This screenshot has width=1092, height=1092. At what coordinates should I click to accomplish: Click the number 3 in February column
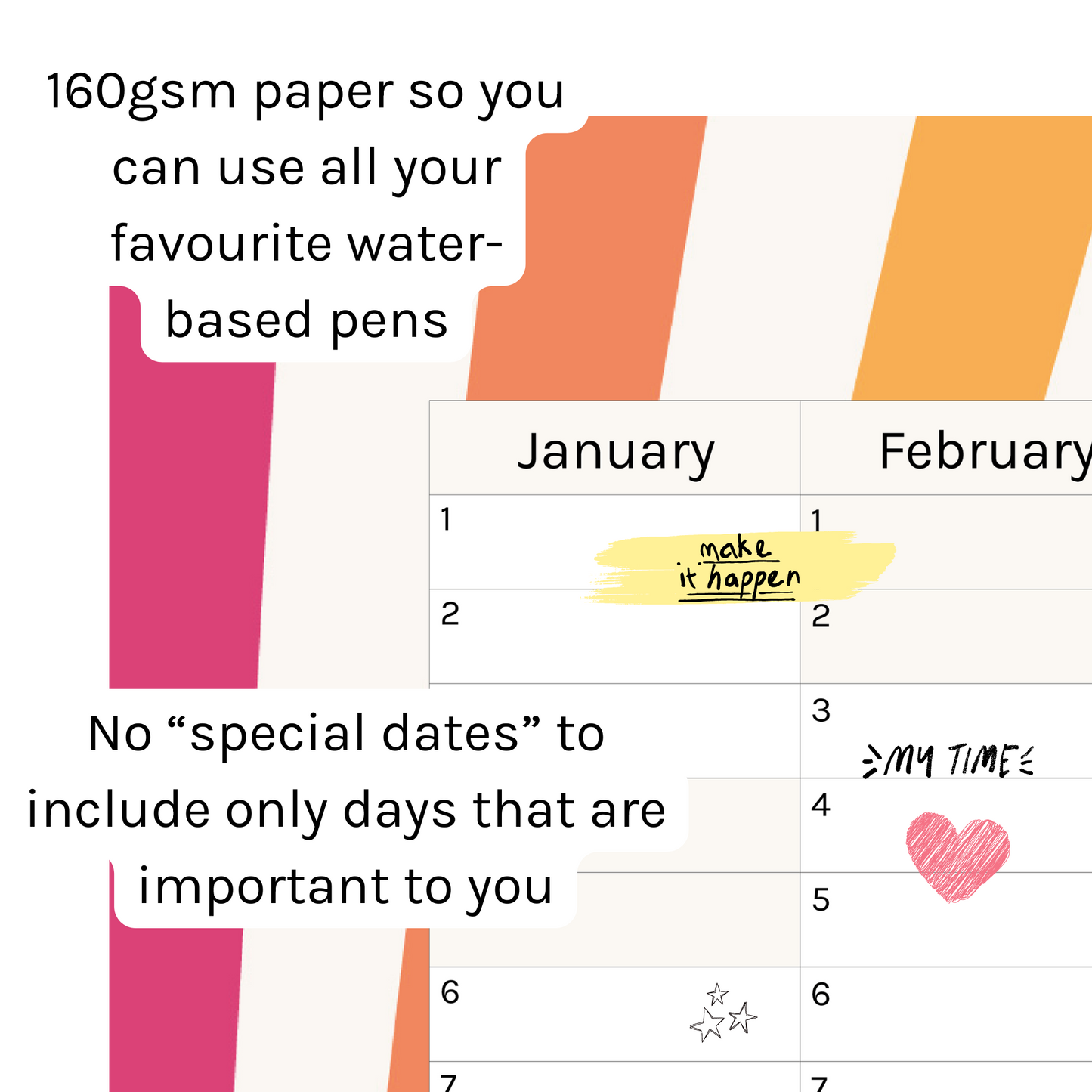pos(821,711)
